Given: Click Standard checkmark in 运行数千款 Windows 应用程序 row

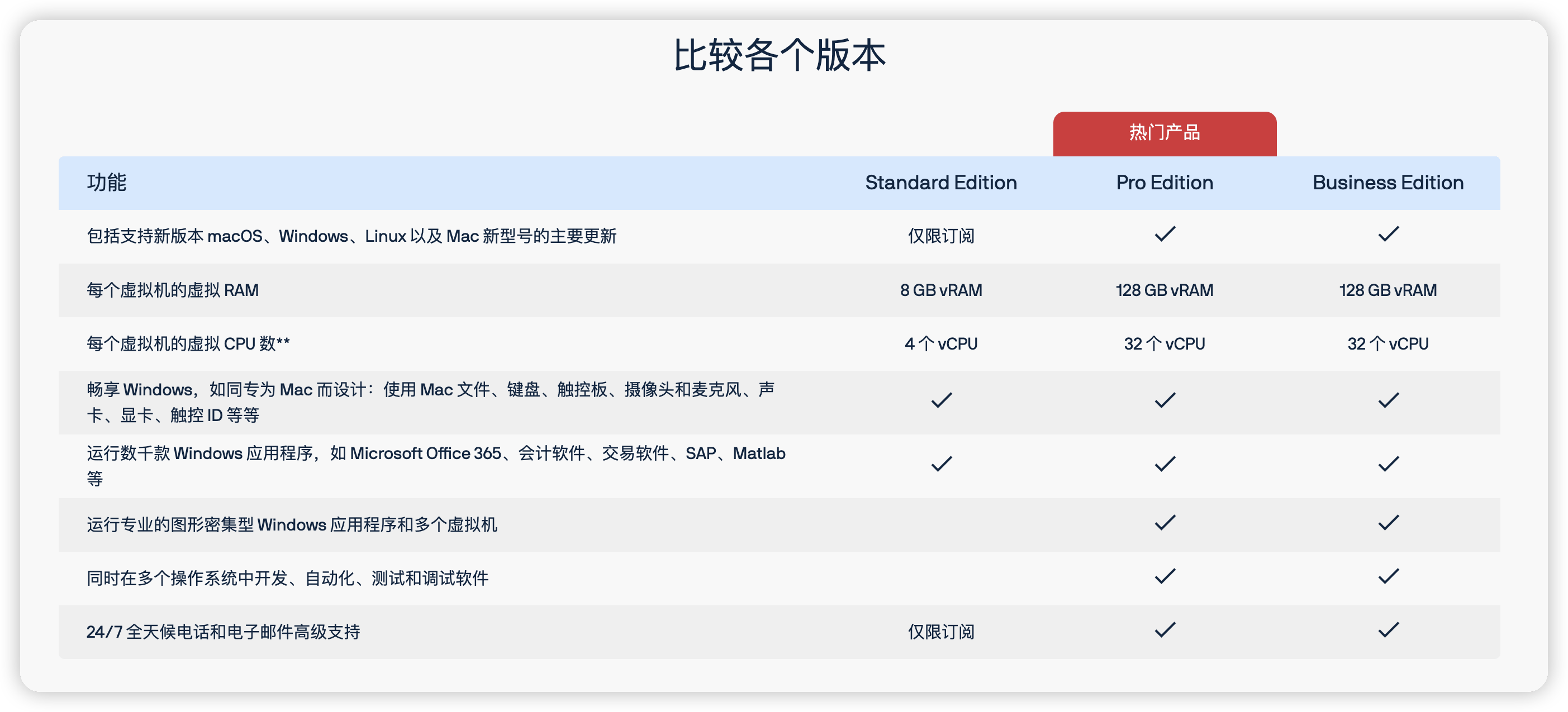Looking at the screenshot, I should tap(942, 463).
